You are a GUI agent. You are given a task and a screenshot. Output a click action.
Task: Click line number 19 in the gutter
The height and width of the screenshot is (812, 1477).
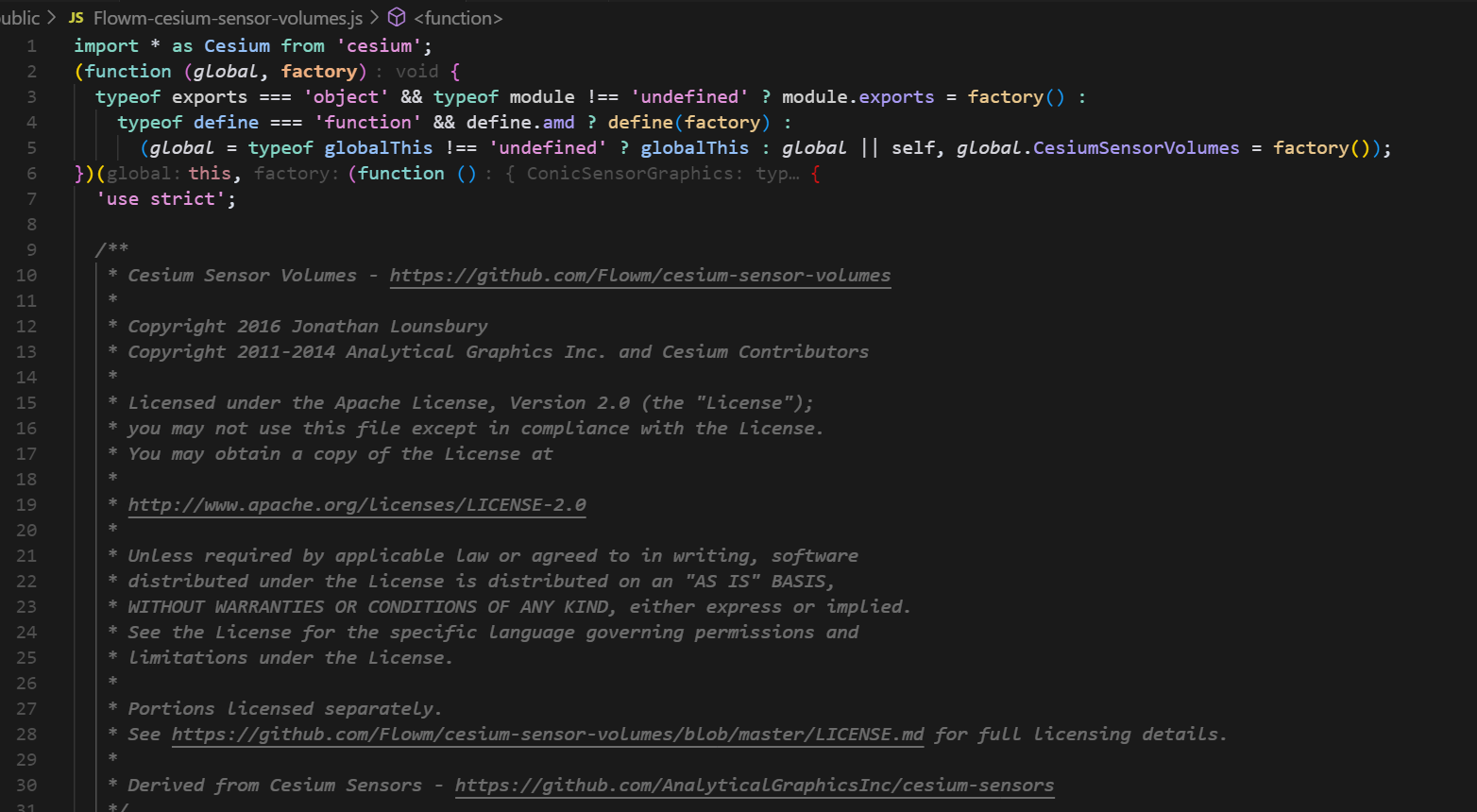pos(26,504)
